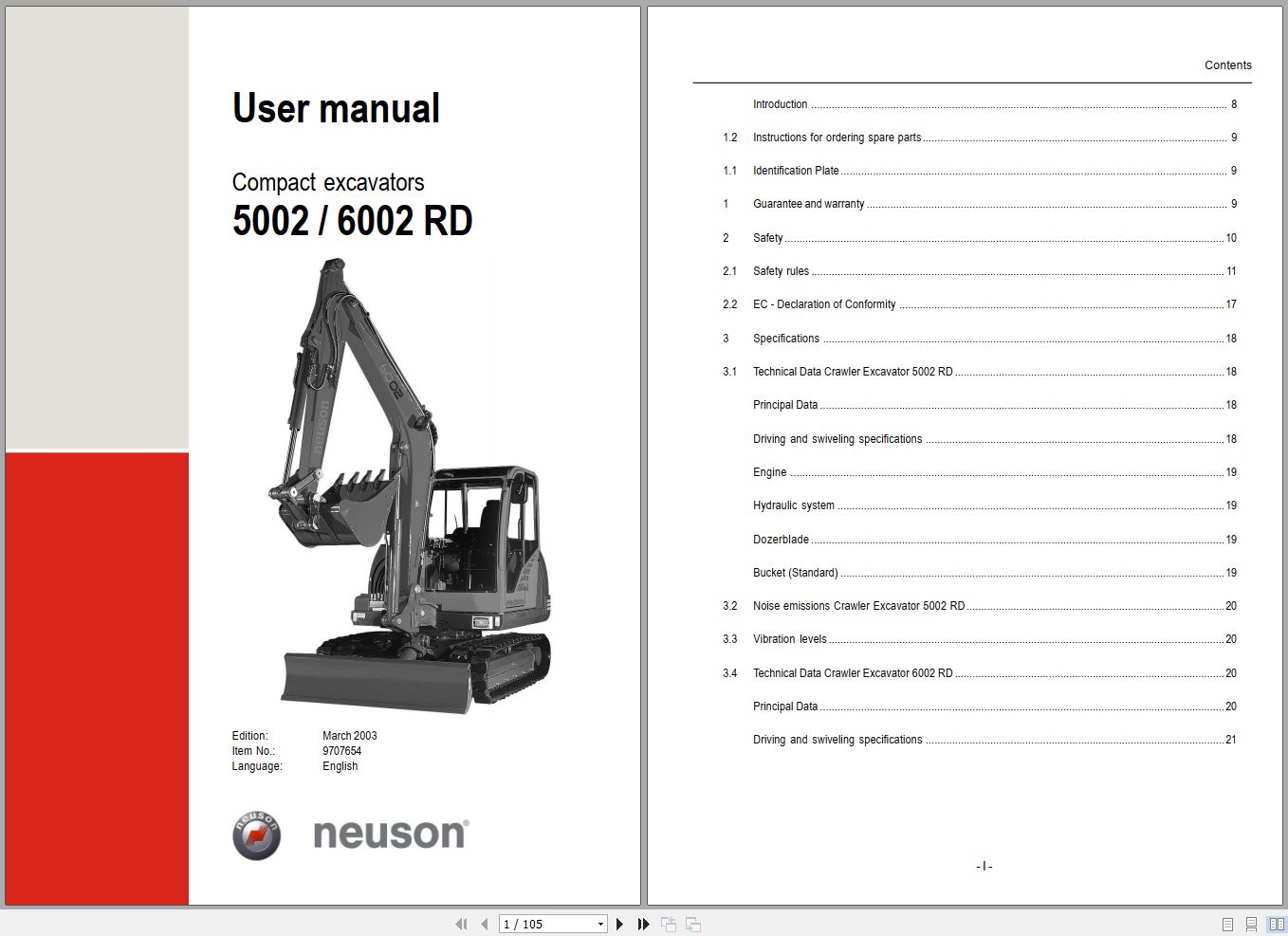Go to the next page
The width and height of the screenshot is (1288, 936).
click(619, 923)
